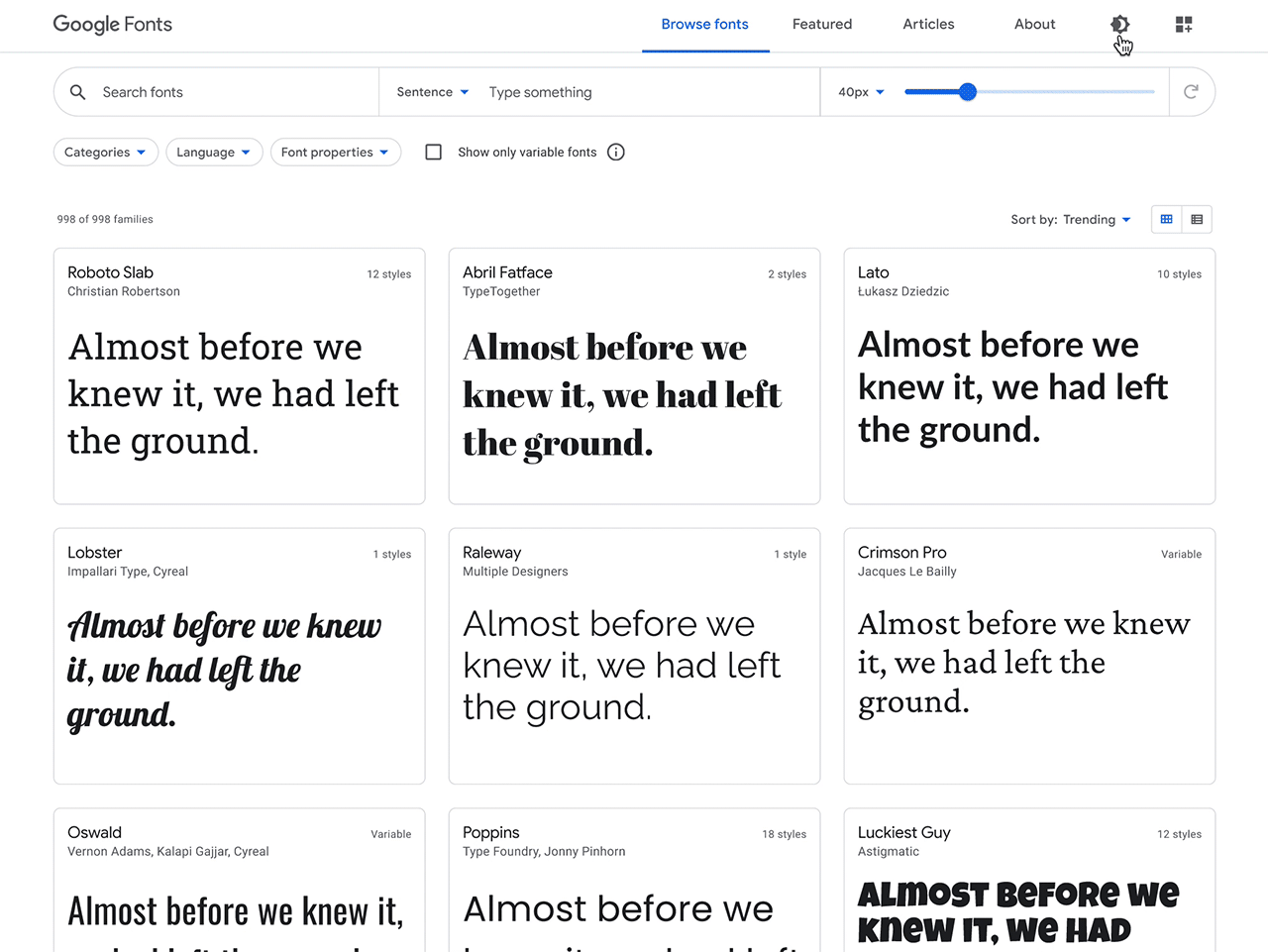Image resolution: width=1268 pixels, height=952 pixels.
Task: Adjust the font size slider
Action: coord(968,91)
